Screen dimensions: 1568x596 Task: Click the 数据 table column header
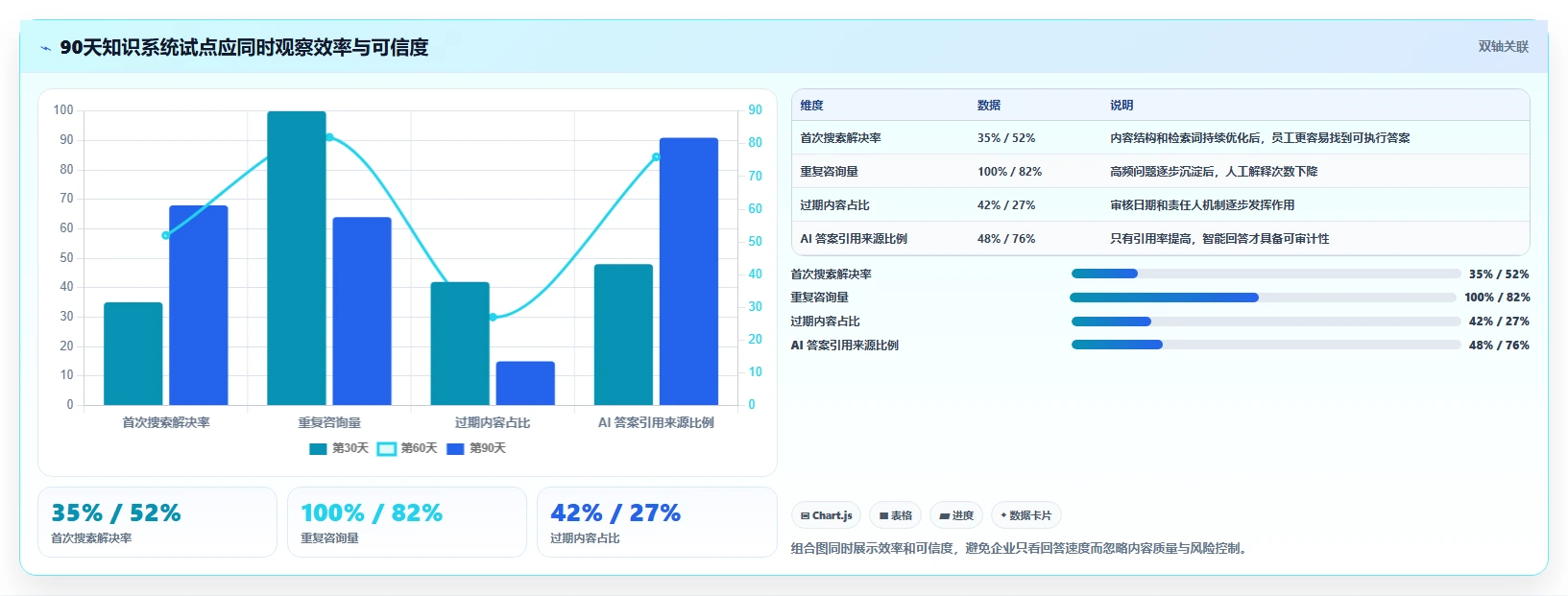[989, 106]
